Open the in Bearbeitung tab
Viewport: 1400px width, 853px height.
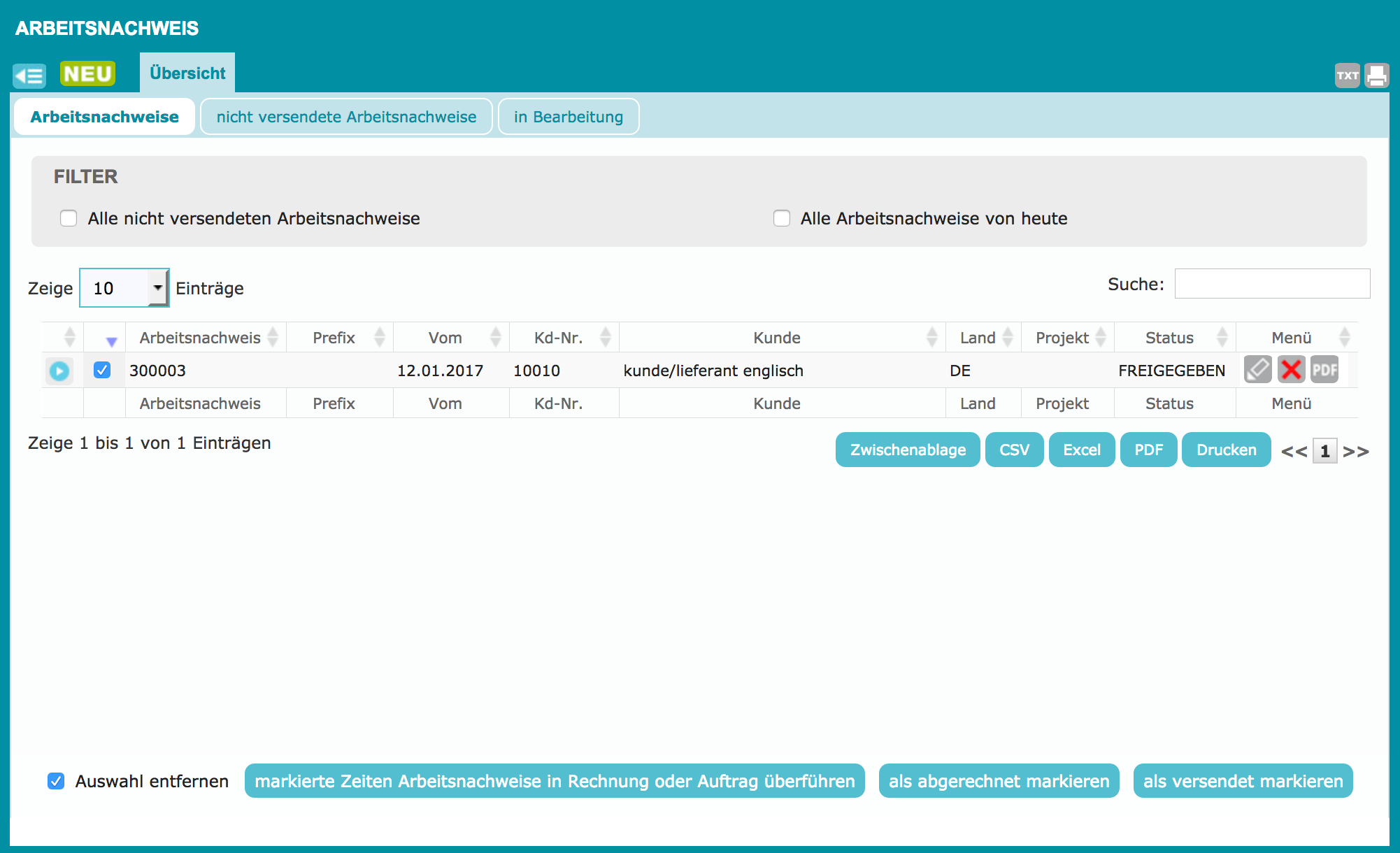[568, 117]
